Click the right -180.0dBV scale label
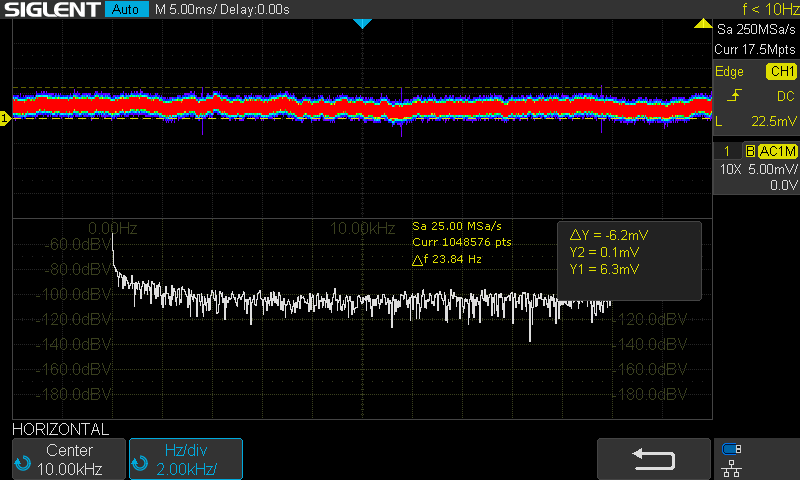The height and width of the screenshot is (480, 800). pyautogui.click(x=650, y=394)
